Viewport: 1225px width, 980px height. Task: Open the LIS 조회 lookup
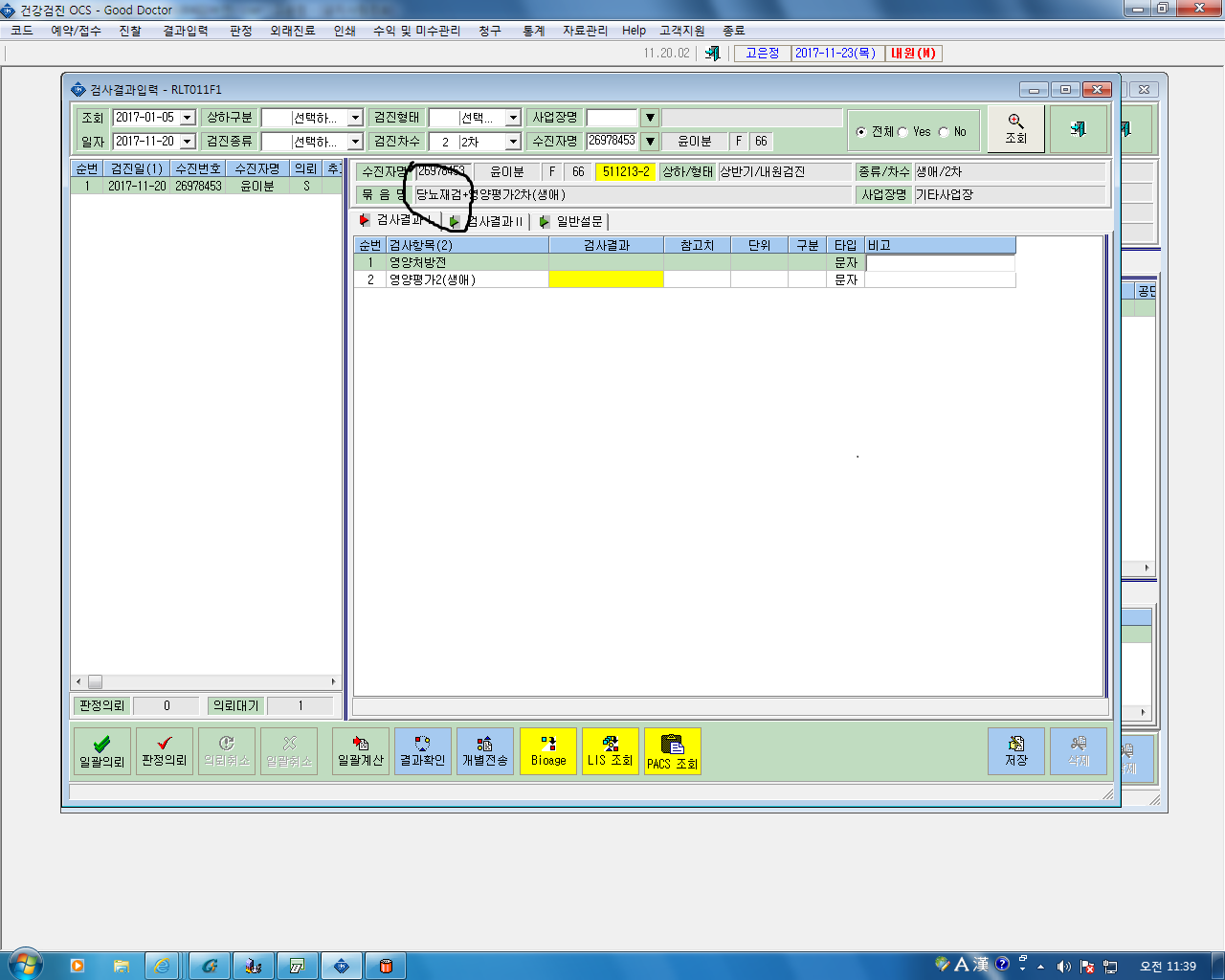pyautogui.click(x=611, y=751)
